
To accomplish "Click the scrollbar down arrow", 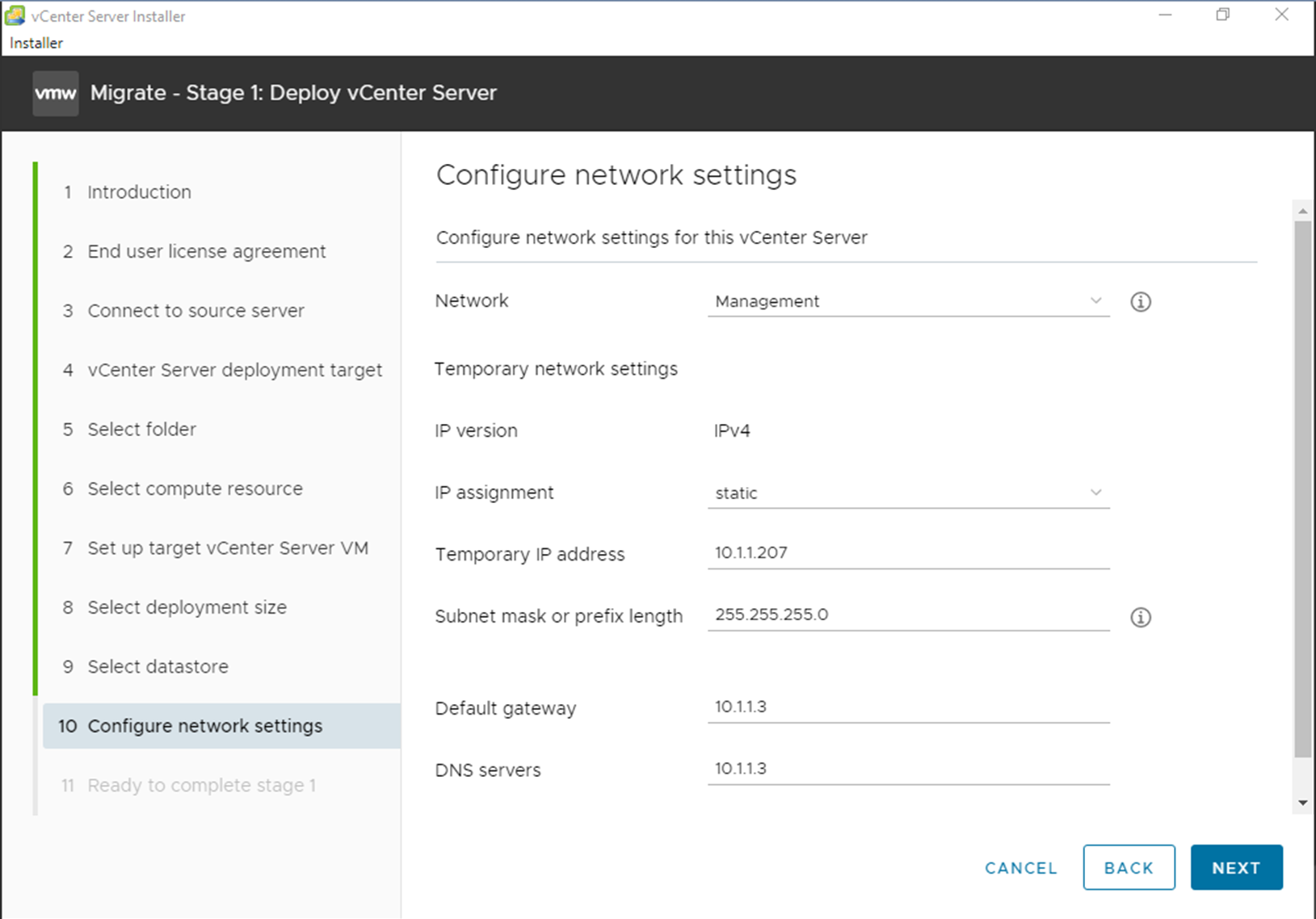I will tap(1302, 804).
